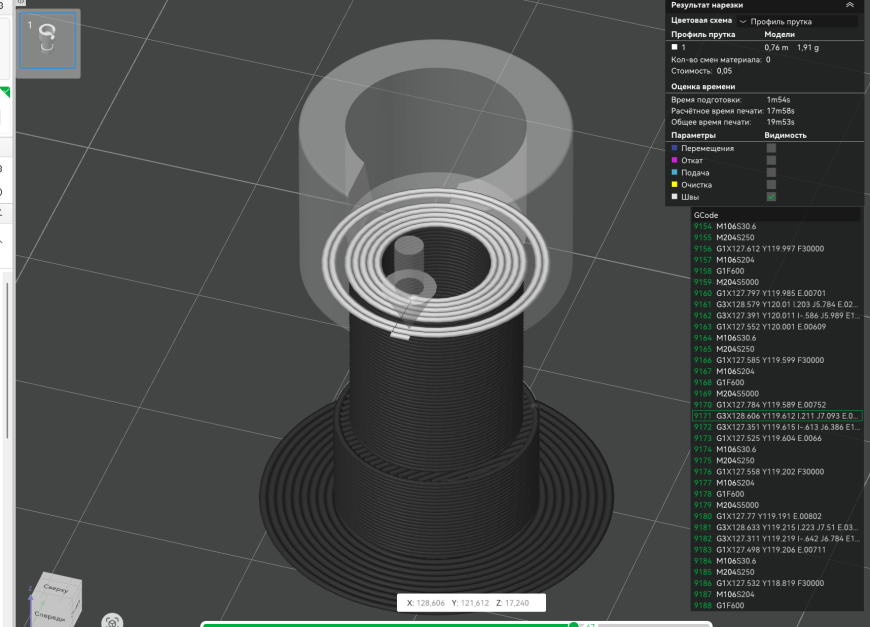Screen dimensions: 870x627
Task: Click the cyan Подача color swatch
Action: [x=675, y=173]
